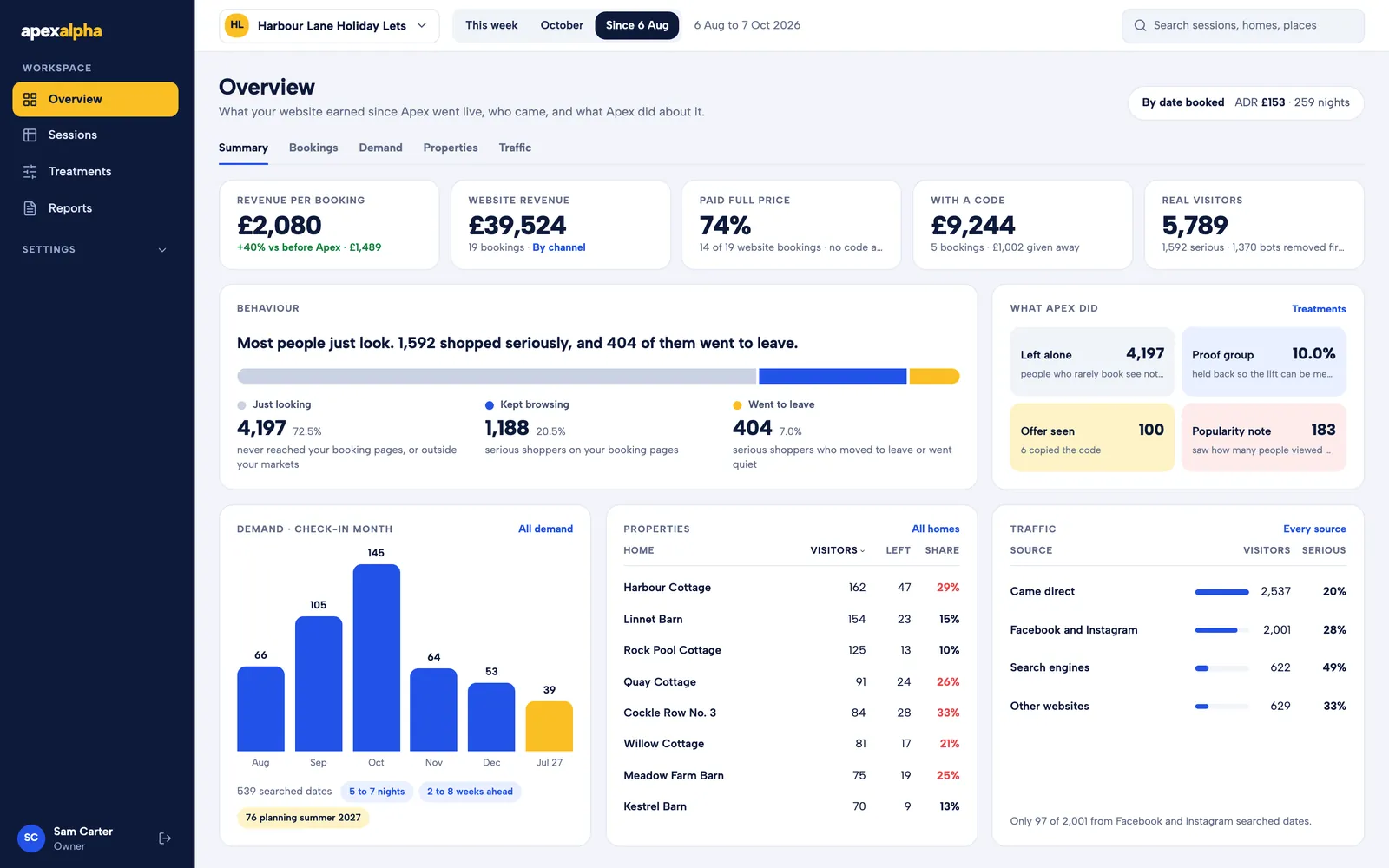Screen dimensions: 1389x868
Task: Open the All demand link
Action: click(545, 529)
